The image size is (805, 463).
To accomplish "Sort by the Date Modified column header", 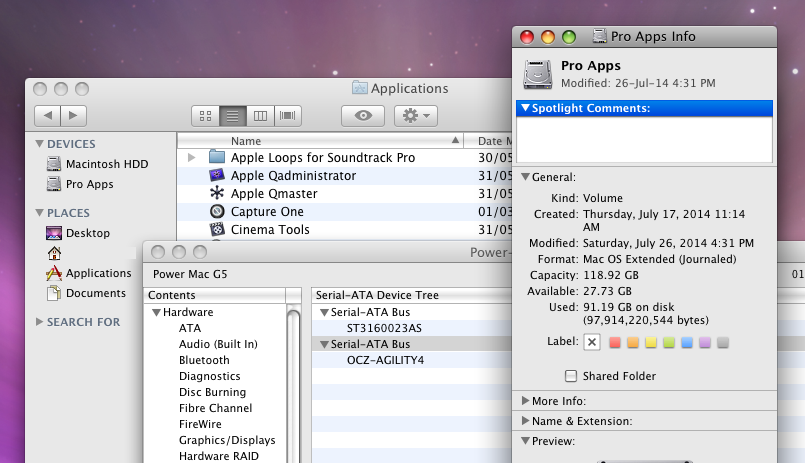I will (x=488, y=141).
